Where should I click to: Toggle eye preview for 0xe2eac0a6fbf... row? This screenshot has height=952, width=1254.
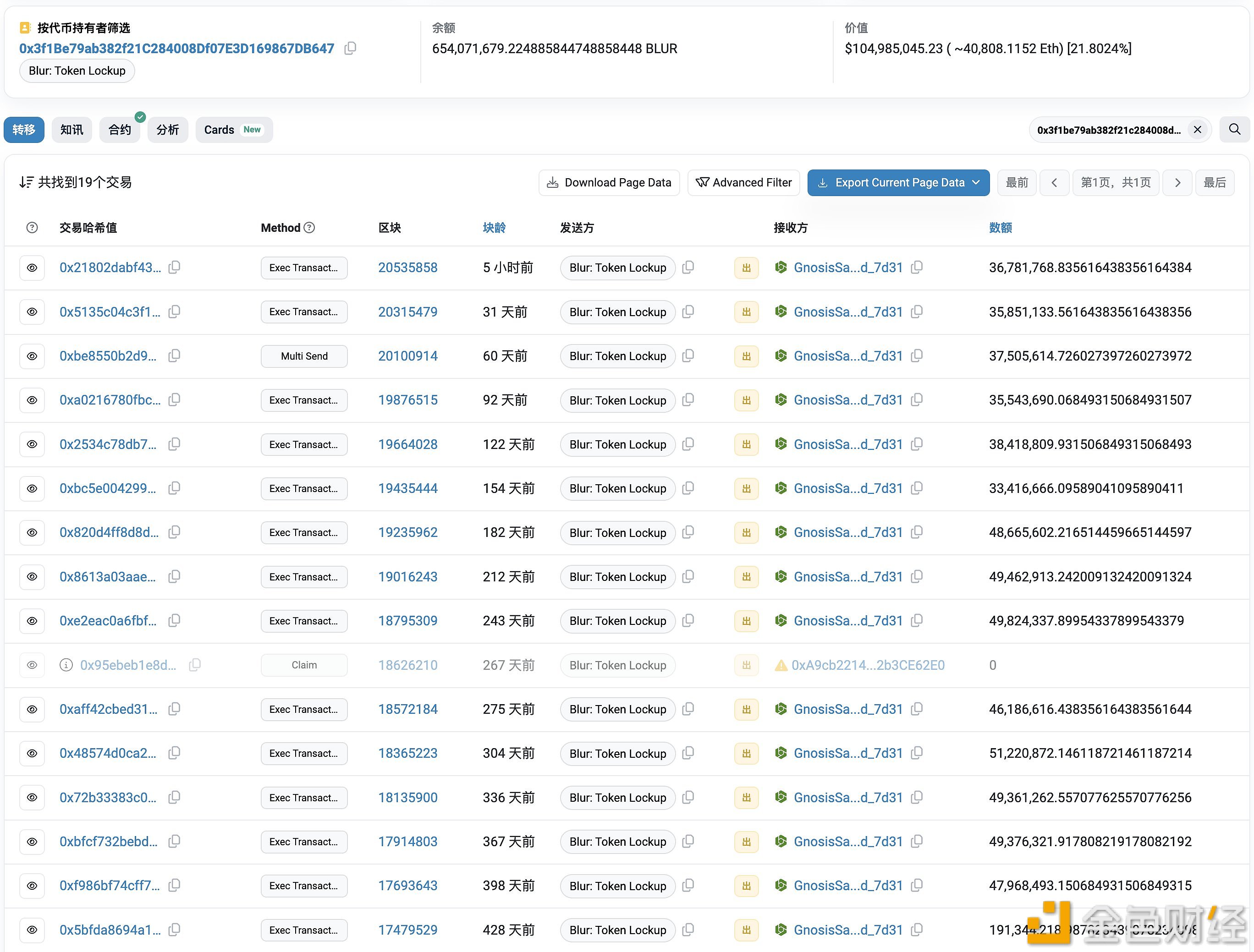point(33,621)
